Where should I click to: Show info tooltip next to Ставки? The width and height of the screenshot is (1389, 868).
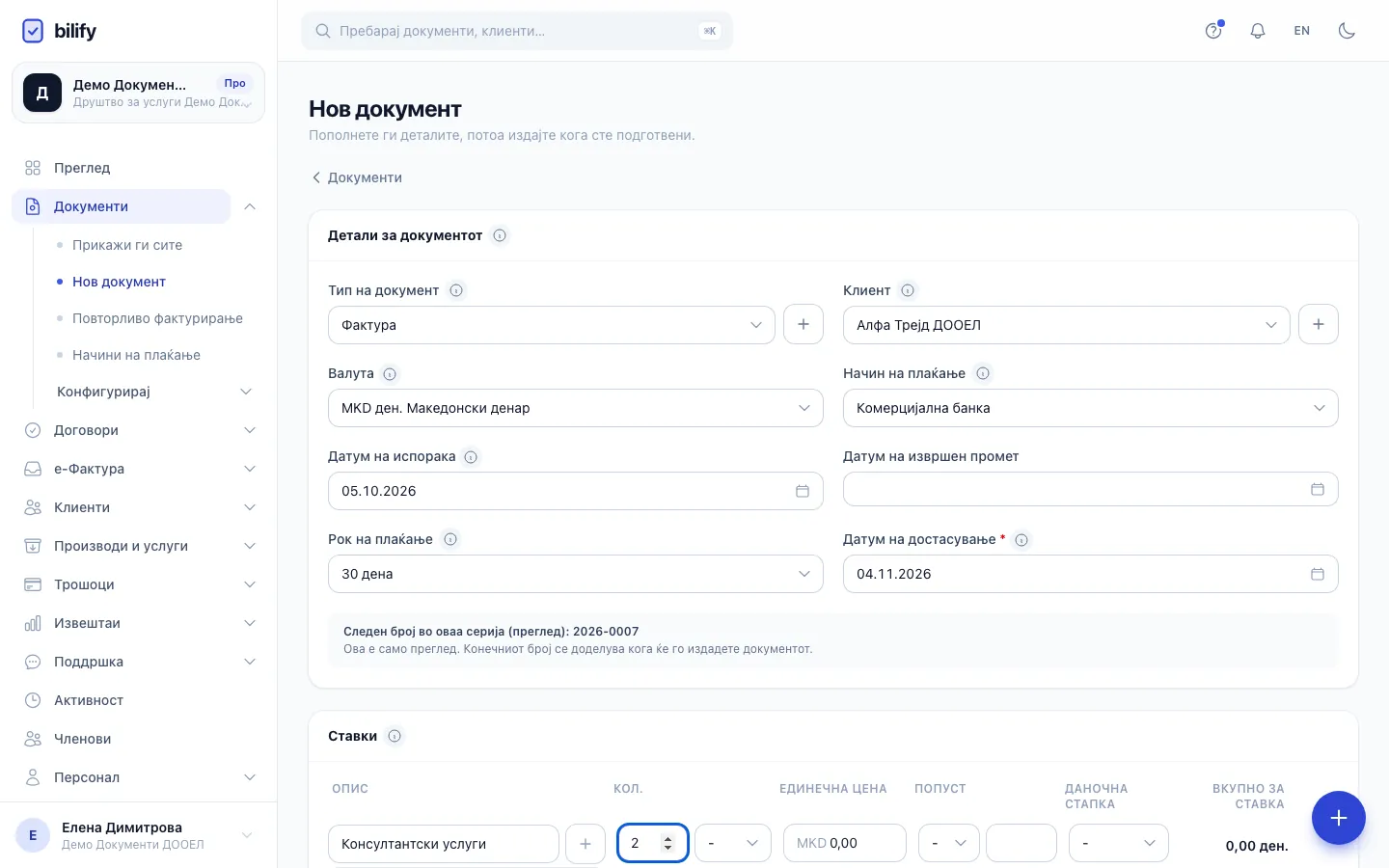tap(395, 736)
